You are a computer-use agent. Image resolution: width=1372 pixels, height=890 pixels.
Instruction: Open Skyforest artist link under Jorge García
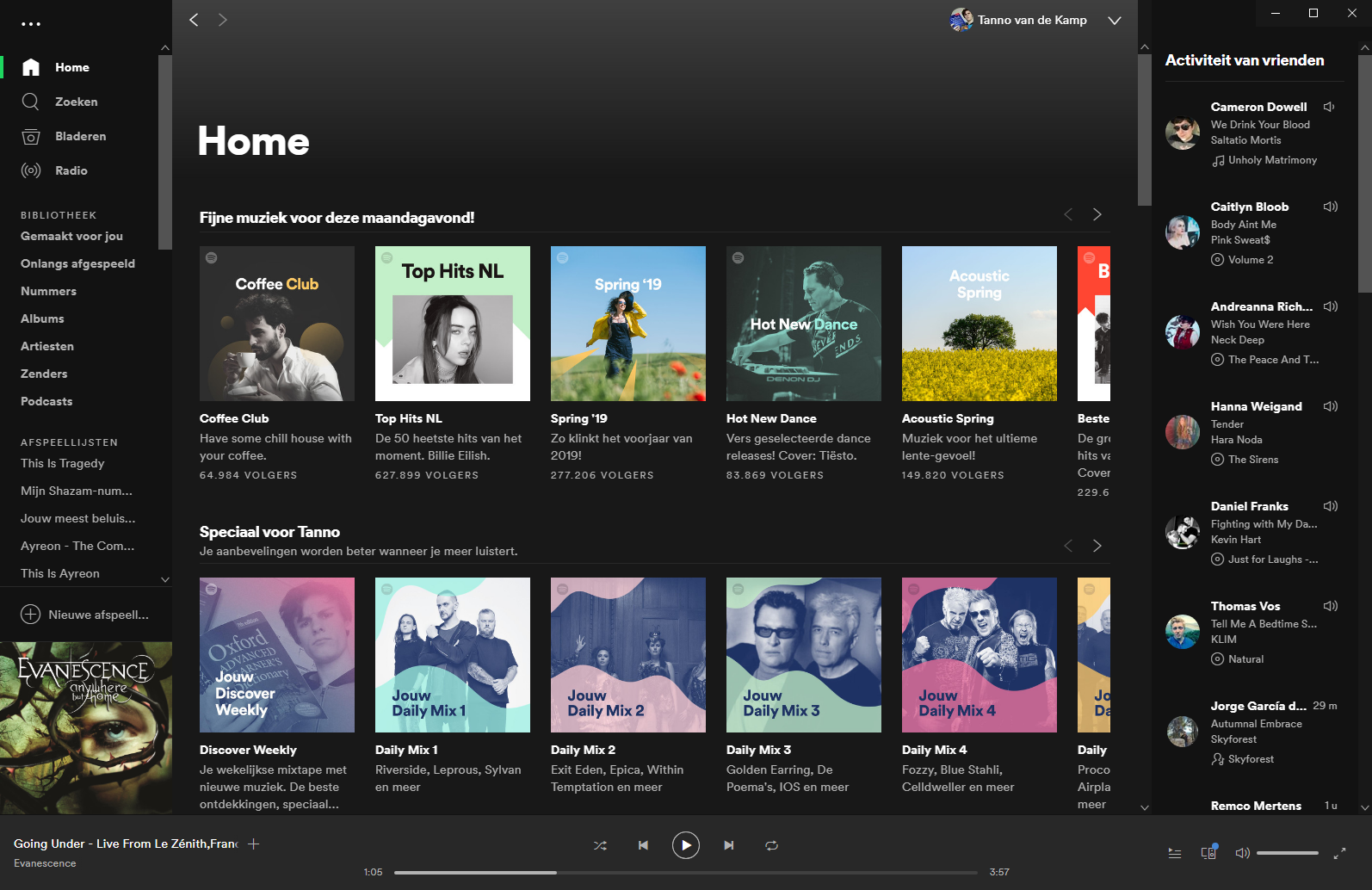tap(1251, 759)
